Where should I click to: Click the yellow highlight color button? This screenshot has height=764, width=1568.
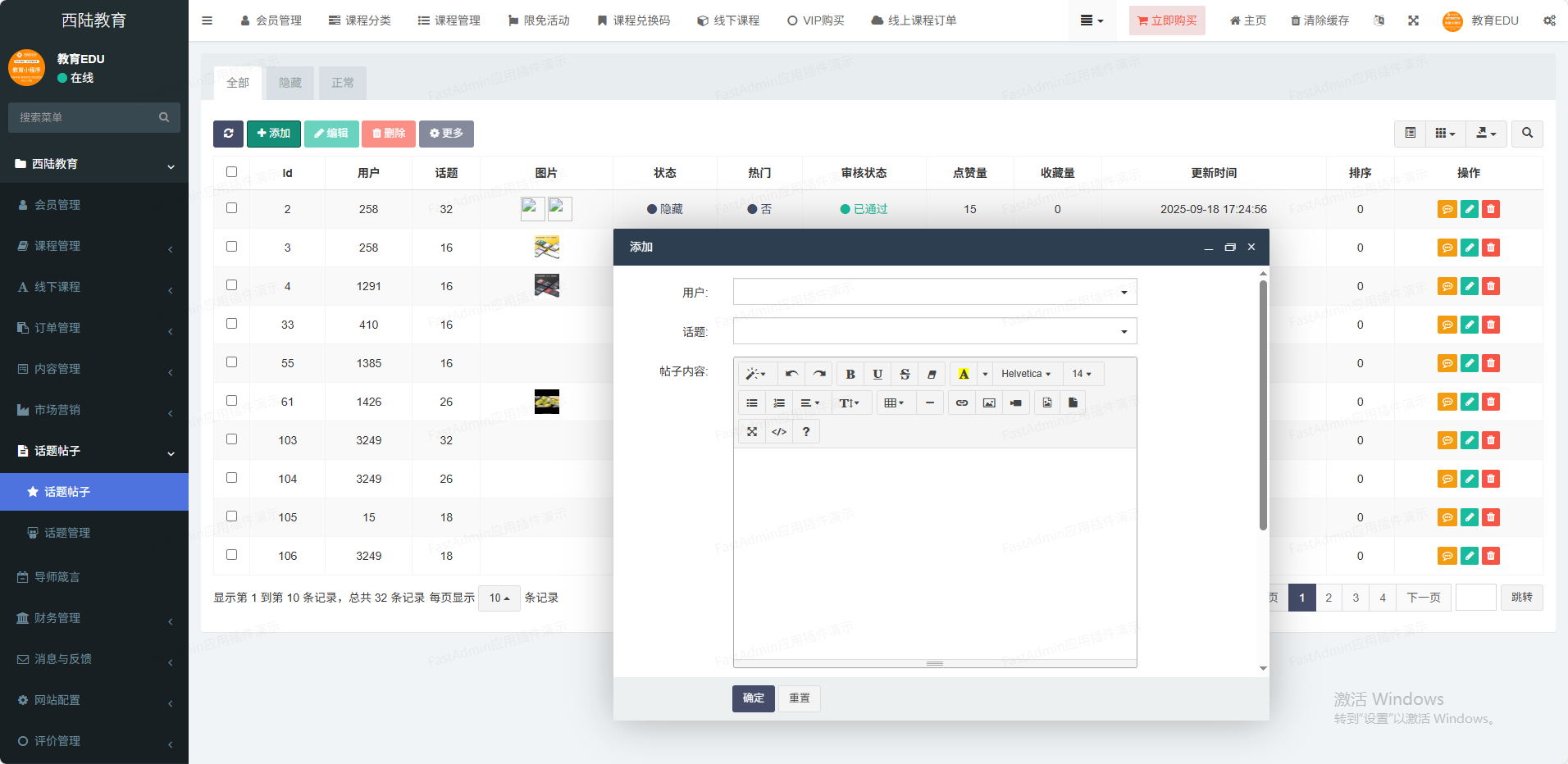pos(964,374)
